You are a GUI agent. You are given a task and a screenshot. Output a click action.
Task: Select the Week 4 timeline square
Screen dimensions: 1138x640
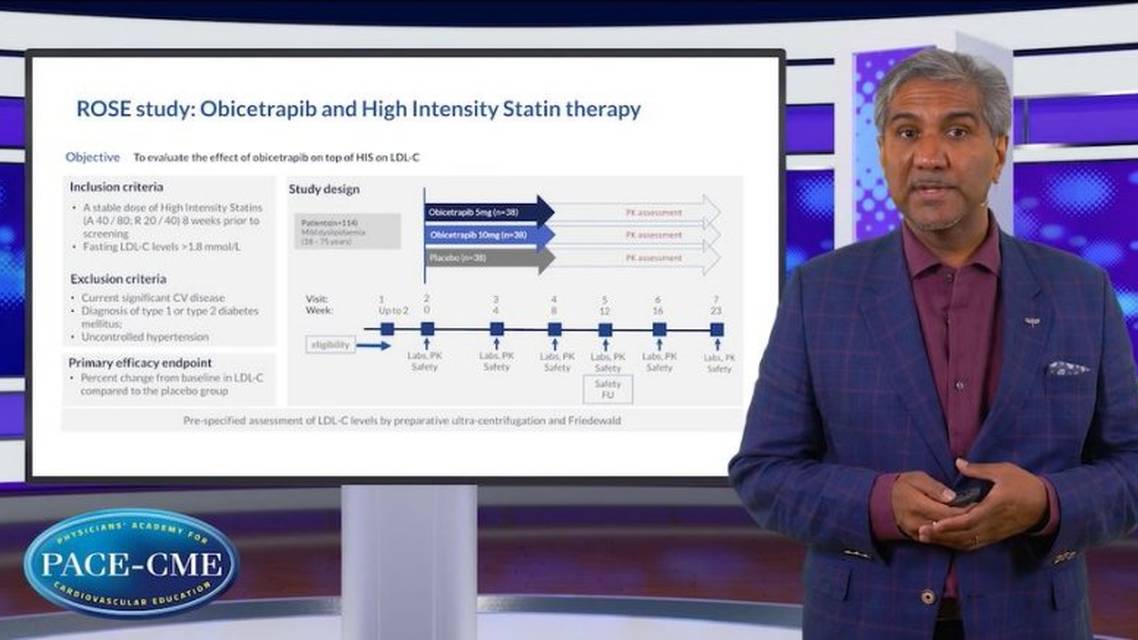[496, 328]
